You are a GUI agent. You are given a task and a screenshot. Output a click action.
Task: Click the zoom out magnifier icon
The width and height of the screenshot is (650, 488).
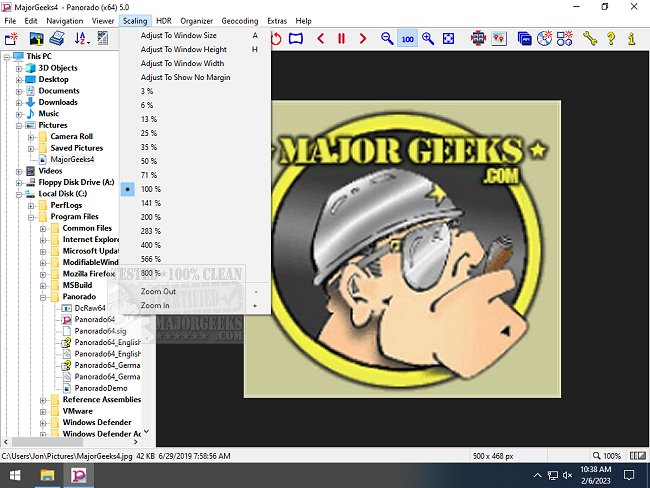click(x=387, y=39)
